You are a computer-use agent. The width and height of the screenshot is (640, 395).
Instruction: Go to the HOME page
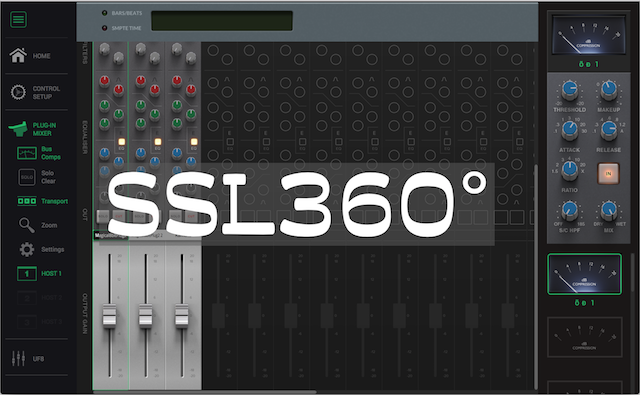coord(30,55)
